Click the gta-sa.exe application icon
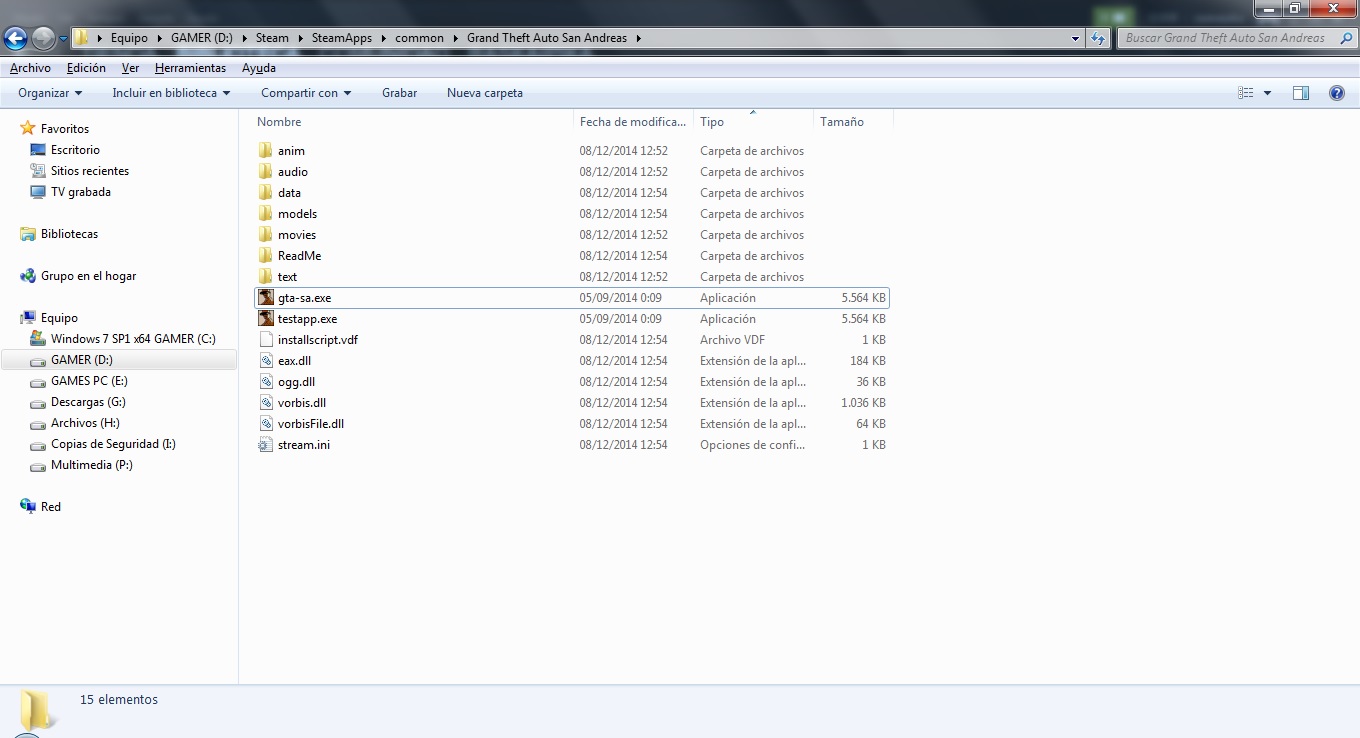 [266, 298]
